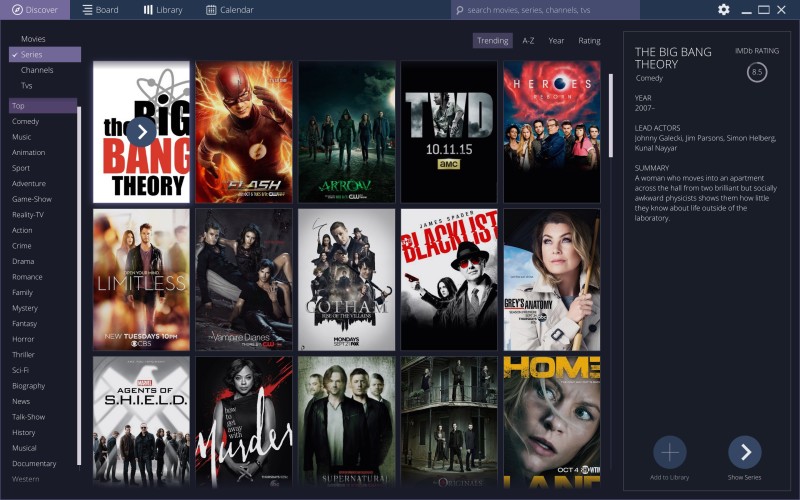The height and width of the screenshot is (500, 800).
Task: Filter by Comedy genre
Action: (x=26, y=121)
